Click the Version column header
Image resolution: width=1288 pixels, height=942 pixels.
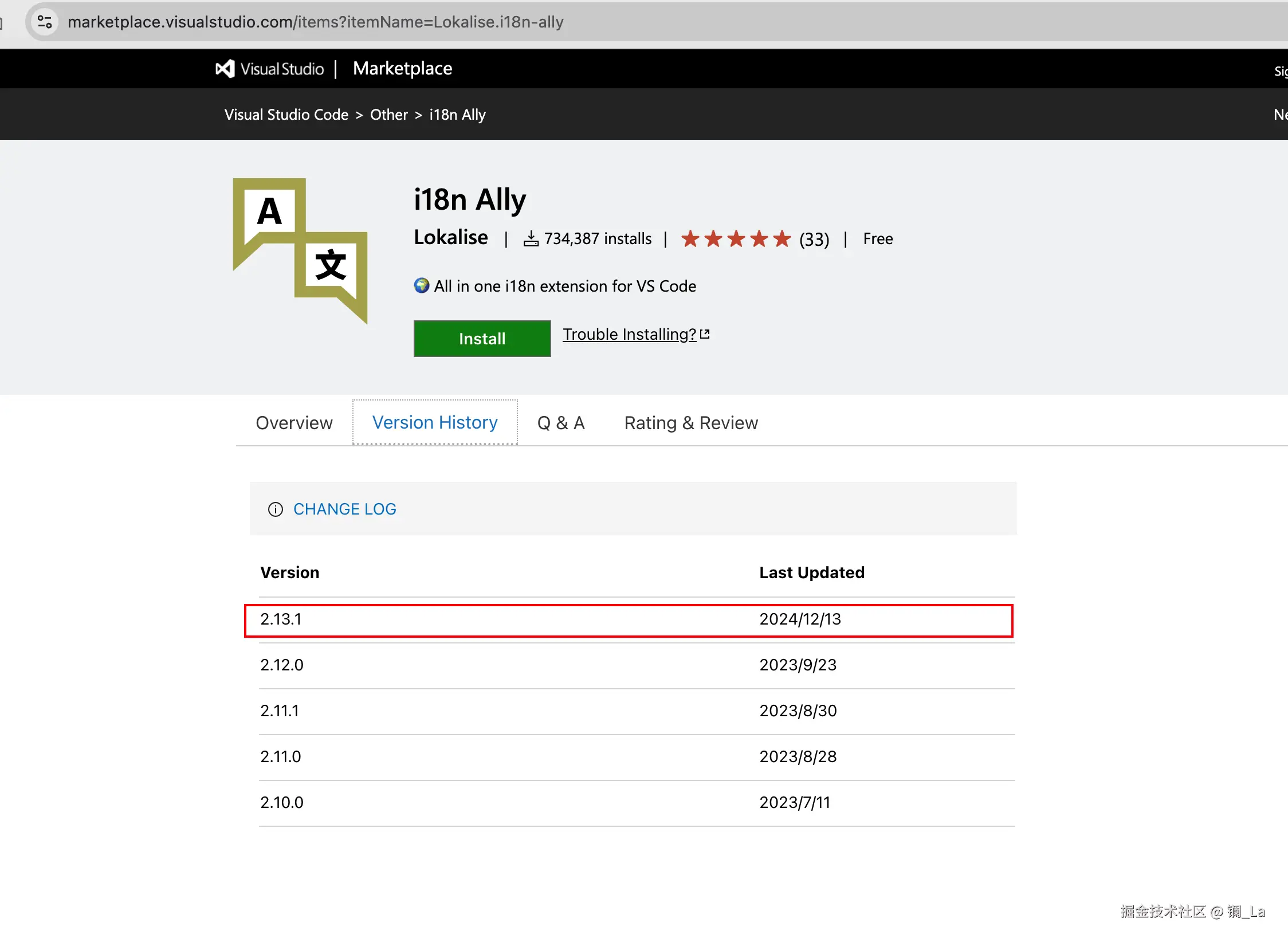click(290, 572)
